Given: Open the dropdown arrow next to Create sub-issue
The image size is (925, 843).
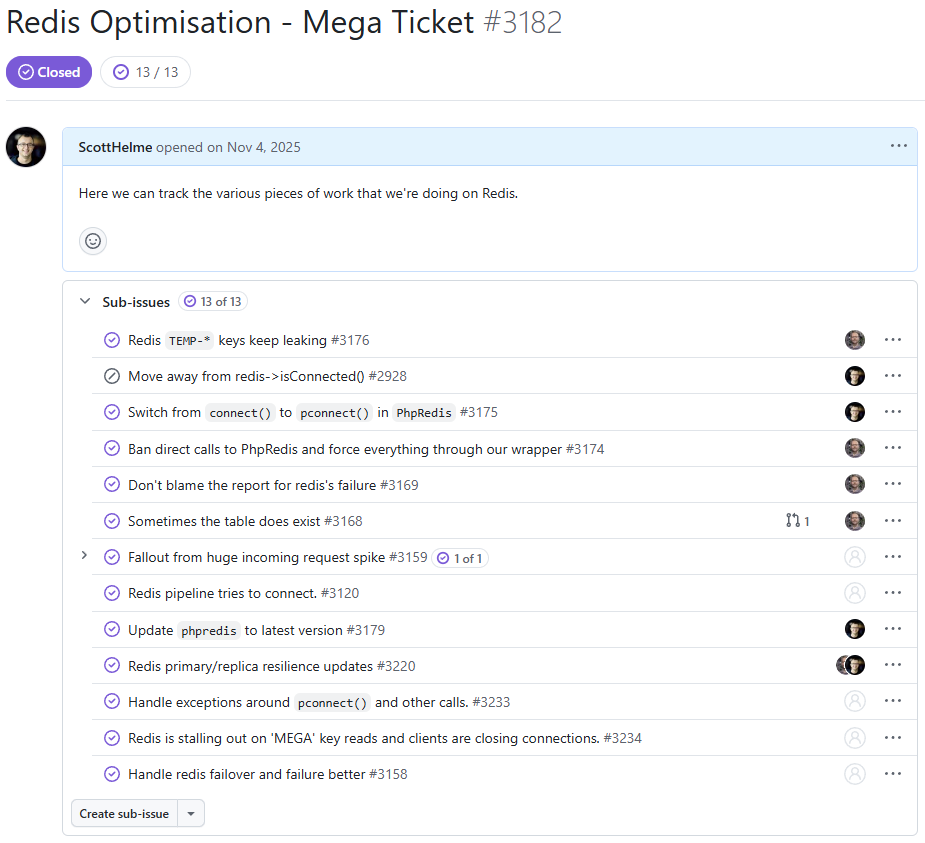Looking at the screenshot, I should click(191, 813).
